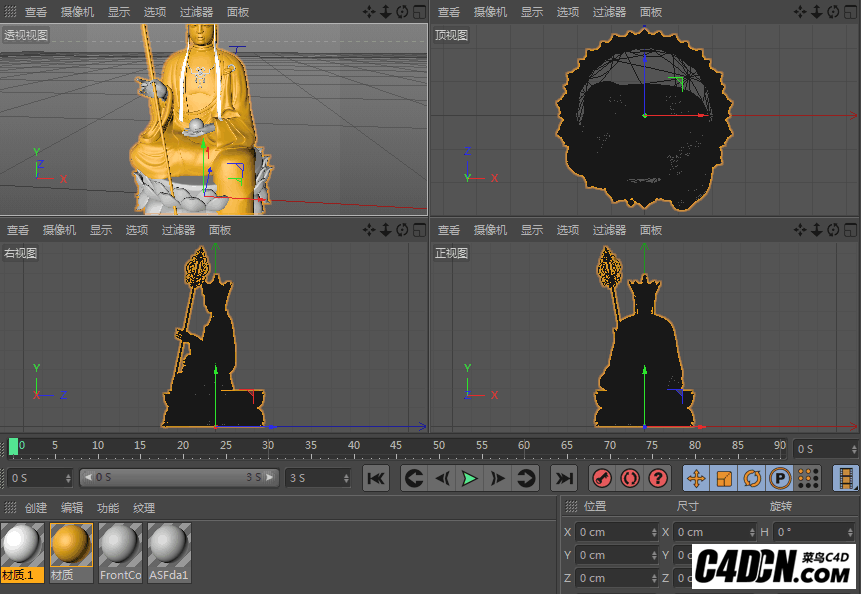Toggle rotation keyframe recording
This screenshot has width=861, height=594.
click(x=752, y=478)
